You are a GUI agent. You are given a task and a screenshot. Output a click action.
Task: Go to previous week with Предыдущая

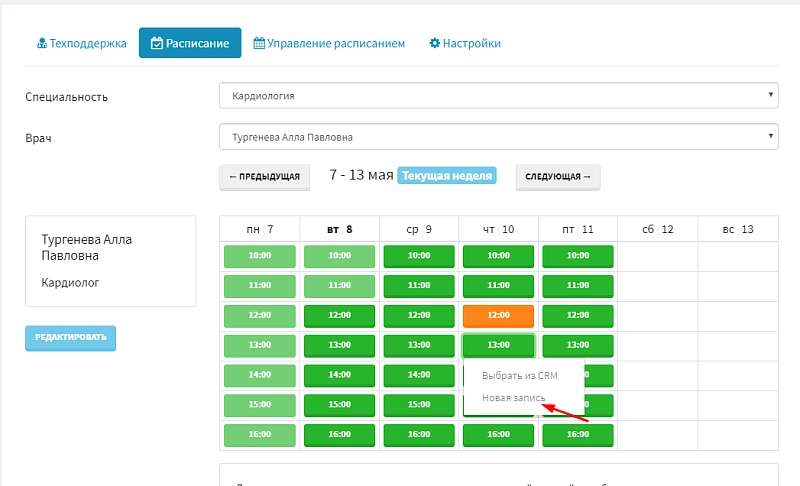(x=264, y=177)
